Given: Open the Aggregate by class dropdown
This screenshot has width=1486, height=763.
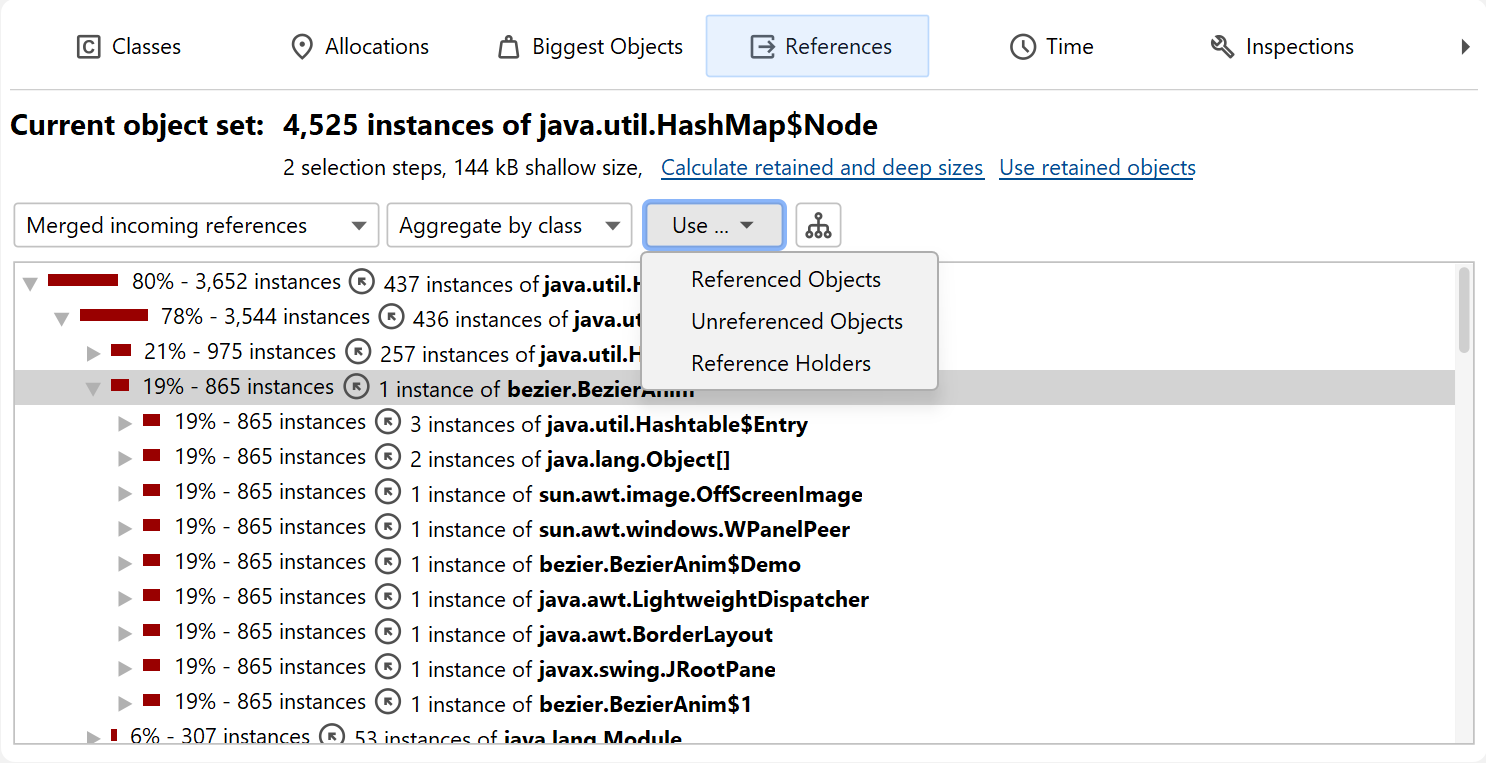Looking at the screenshot, I should pos(509,226).
